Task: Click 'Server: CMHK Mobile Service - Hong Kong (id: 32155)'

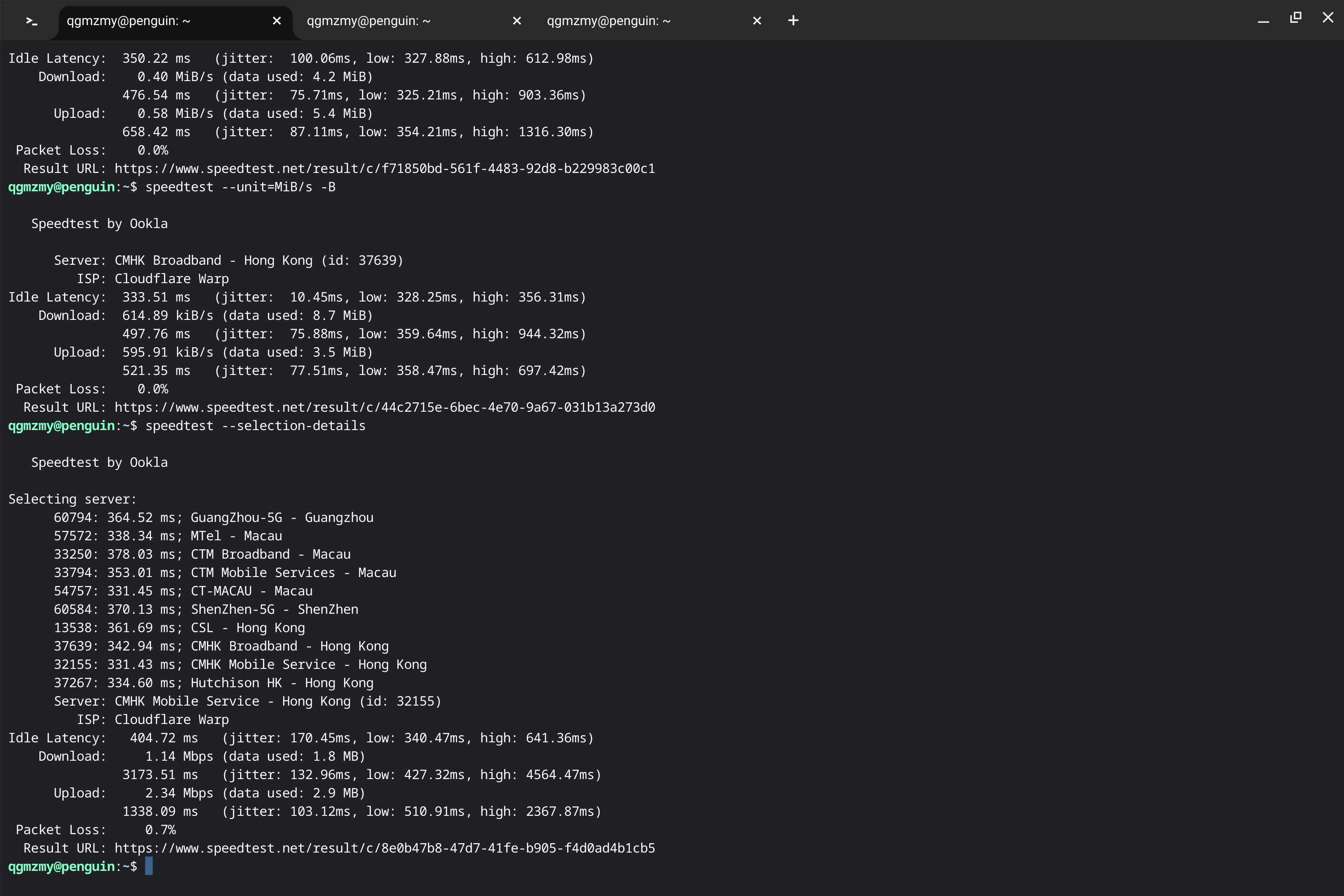Action: coord(247,701)
